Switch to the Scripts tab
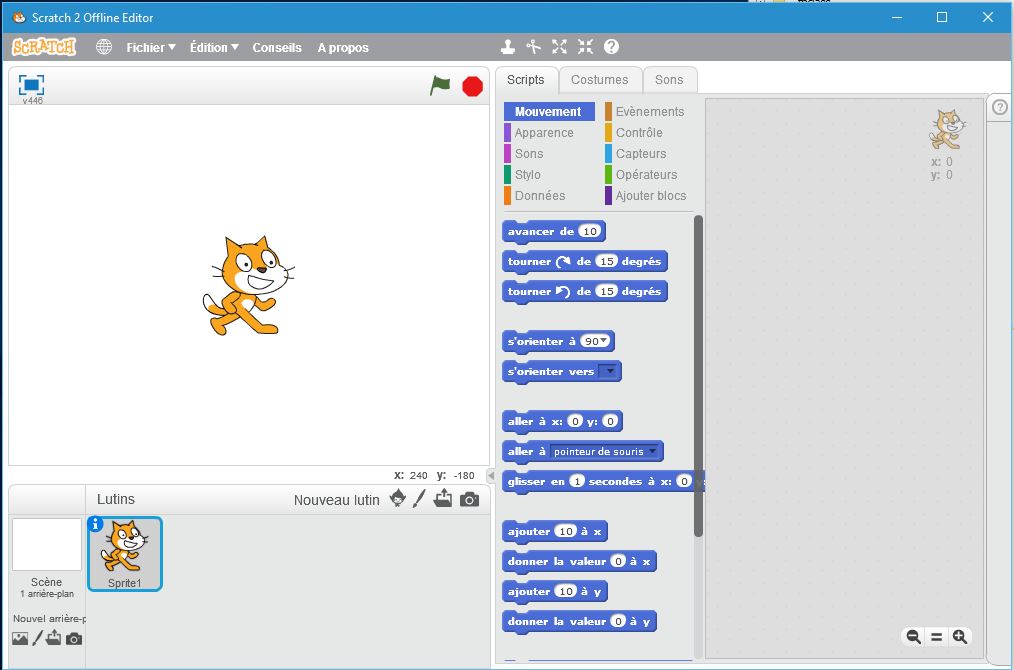 coord(526,80)
